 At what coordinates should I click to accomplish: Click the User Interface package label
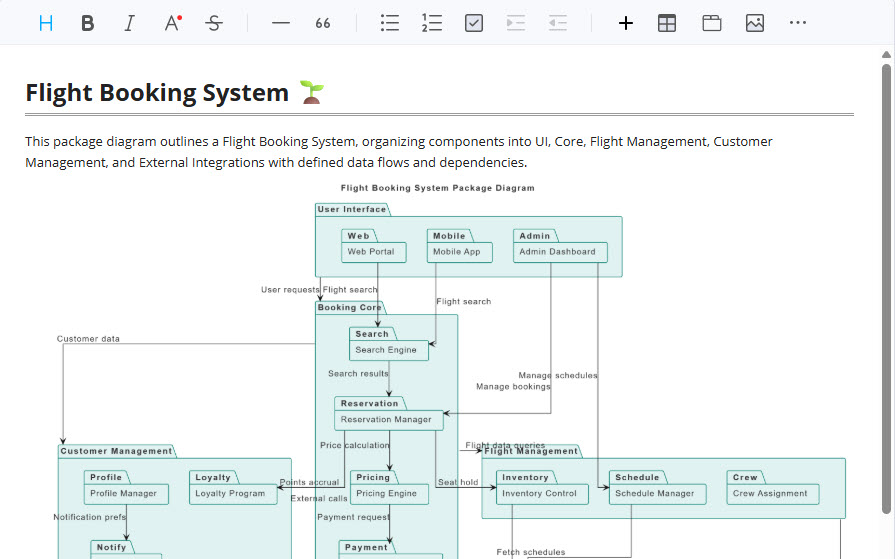tap(352, 210)
